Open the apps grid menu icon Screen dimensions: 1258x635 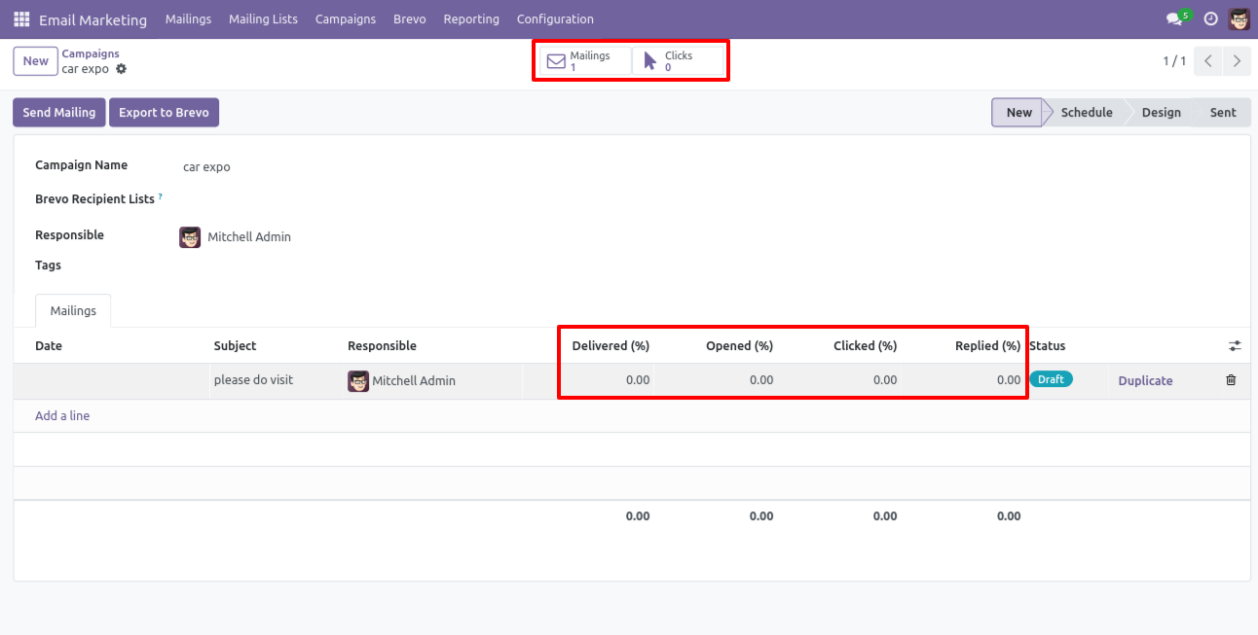(21, 19)
